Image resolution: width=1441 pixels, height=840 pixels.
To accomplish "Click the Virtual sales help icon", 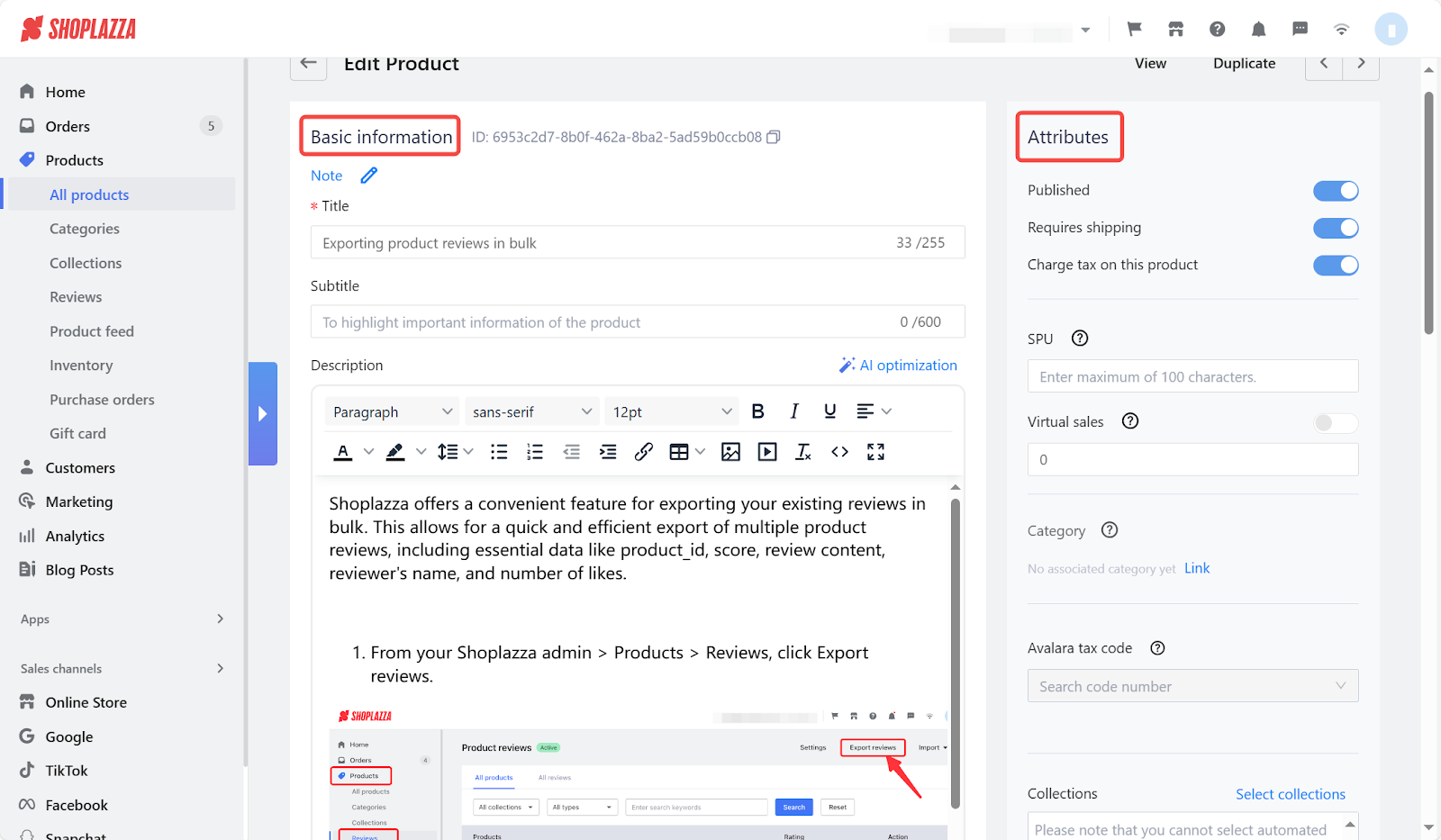I will [x=1130, y=421].
